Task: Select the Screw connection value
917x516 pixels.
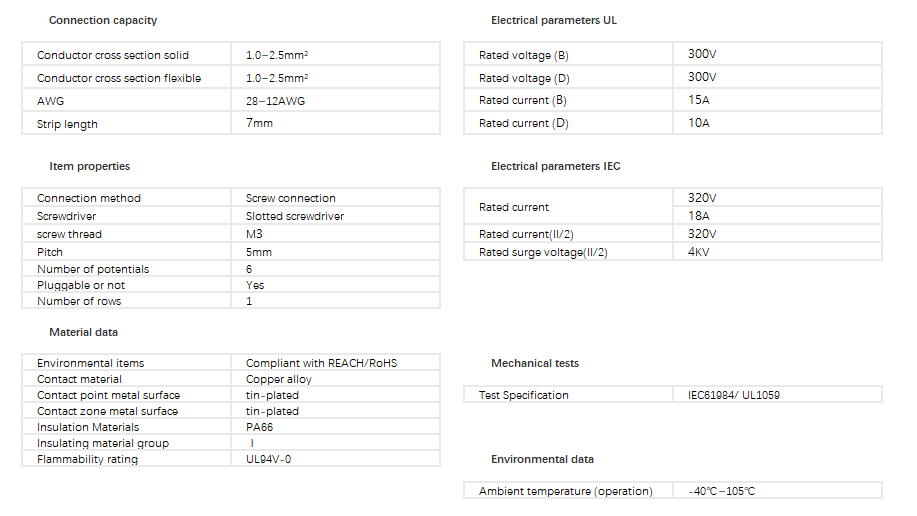Action: [291, 198]
